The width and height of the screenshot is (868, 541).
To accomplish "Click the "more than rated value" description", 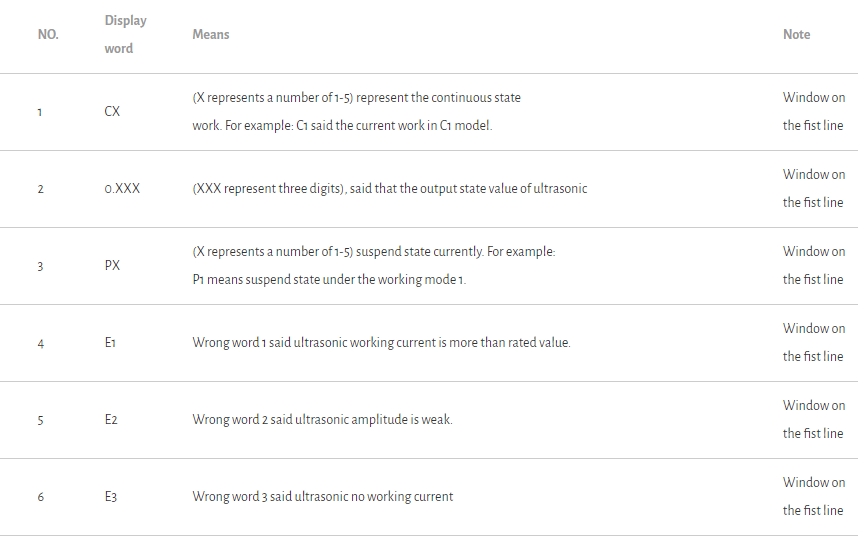I will pyautogui.click(x=381, y=343).
